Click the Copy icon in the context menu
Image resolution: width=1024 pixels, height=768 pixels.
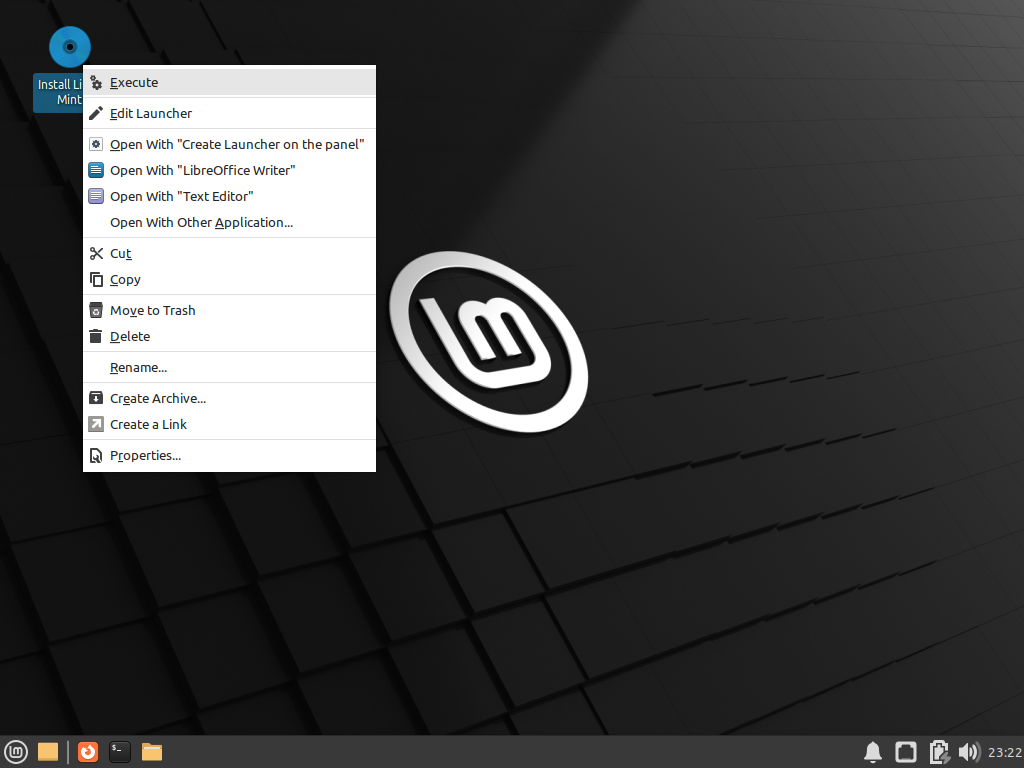(x=96, y=280)
